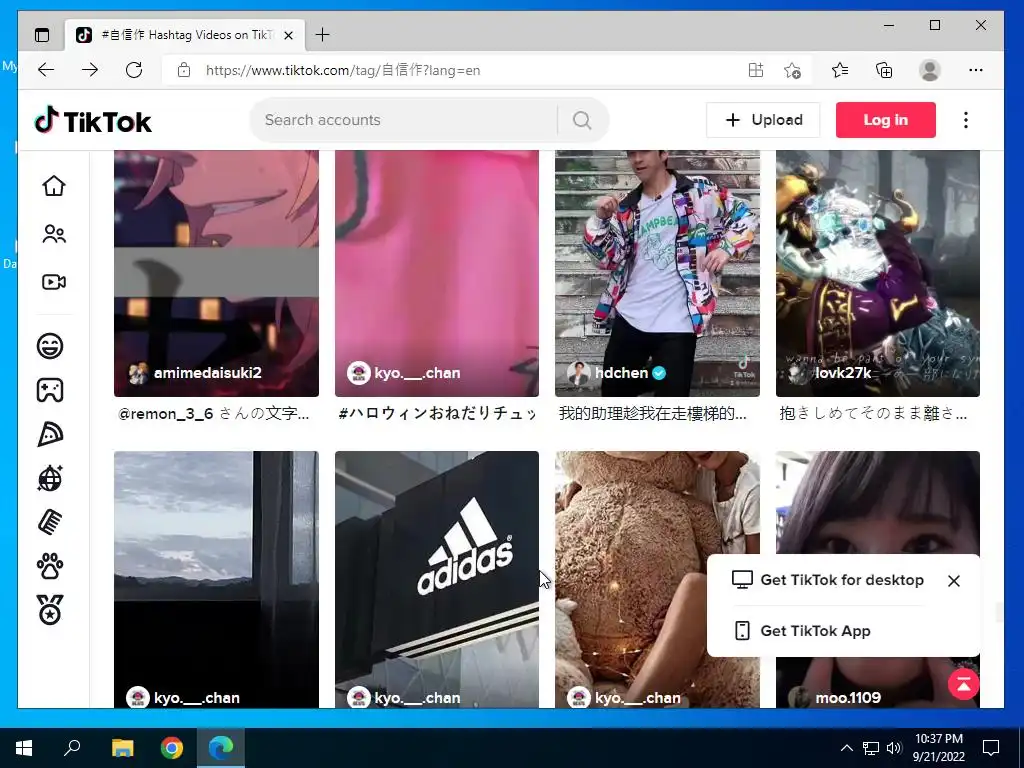Screen dimensions: 1024x768
Task: Select the Comedy smiley face category icon
Action: coord(50,345)
